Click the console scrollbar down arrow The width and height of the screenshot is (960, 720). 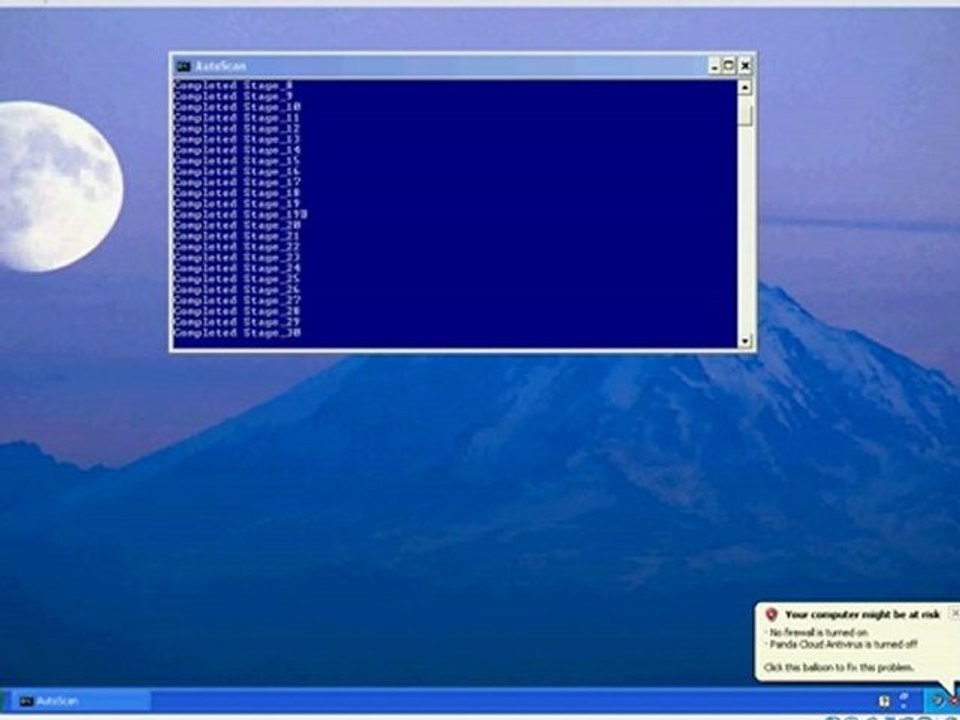[744, 340]
